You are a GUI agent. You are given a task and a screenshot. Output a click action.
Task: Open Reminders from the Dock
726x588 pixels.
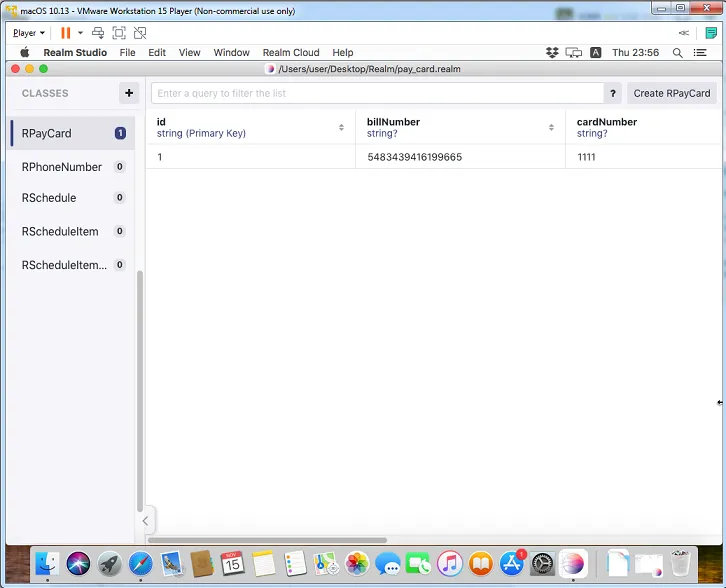click(x=295, y=563)
